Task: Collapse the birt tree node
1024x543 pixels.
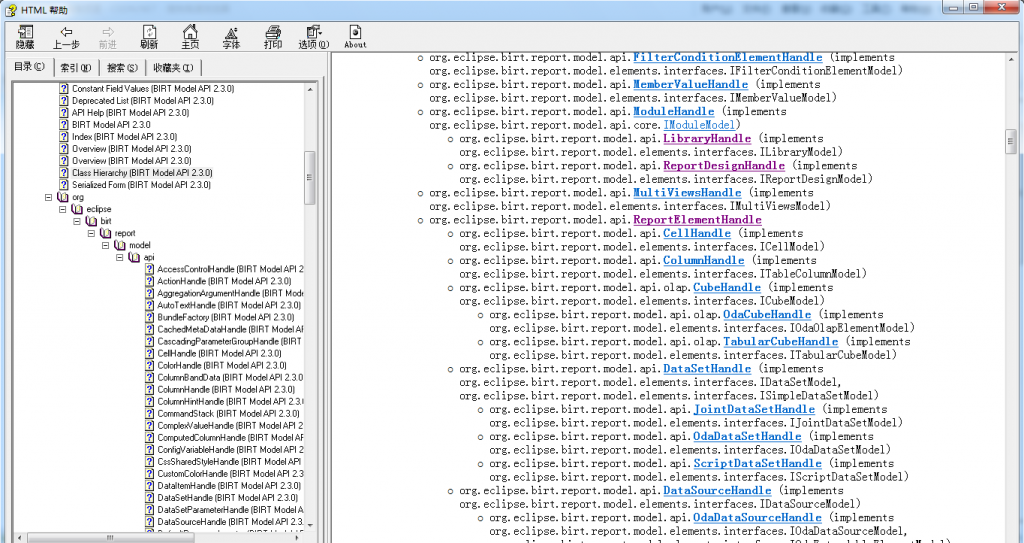Action: (77, 221)
